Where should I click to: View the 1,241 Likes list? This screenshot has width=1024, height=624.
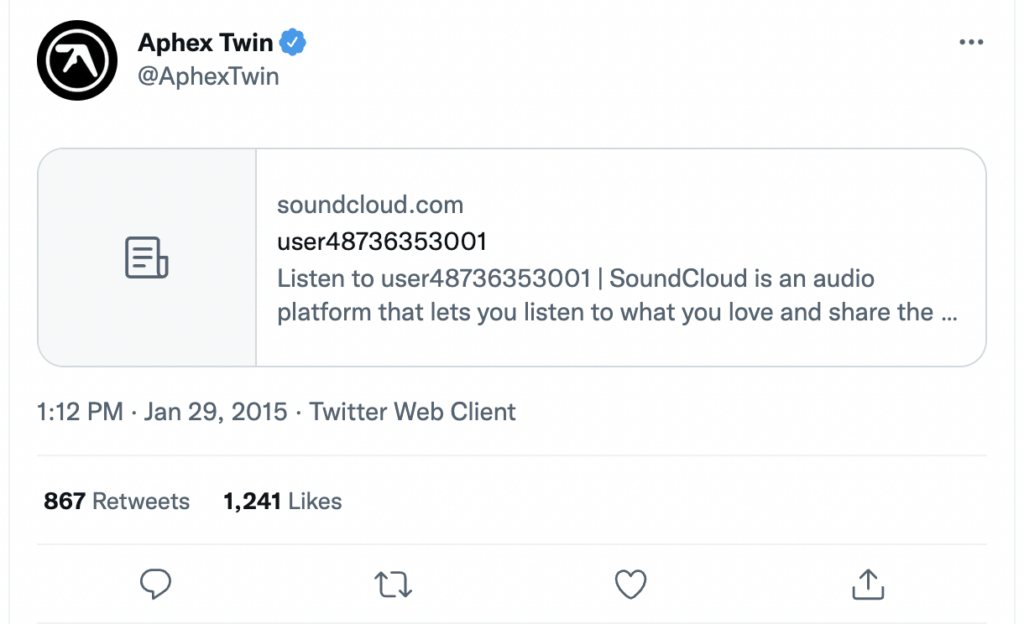[x=282, y=501]
